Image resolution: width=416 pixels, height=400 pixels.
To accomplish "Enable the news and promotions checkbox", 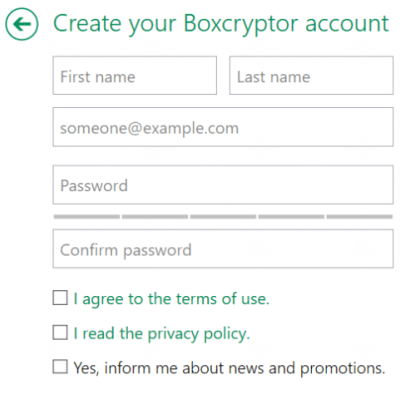I will [x=60, y=367].
